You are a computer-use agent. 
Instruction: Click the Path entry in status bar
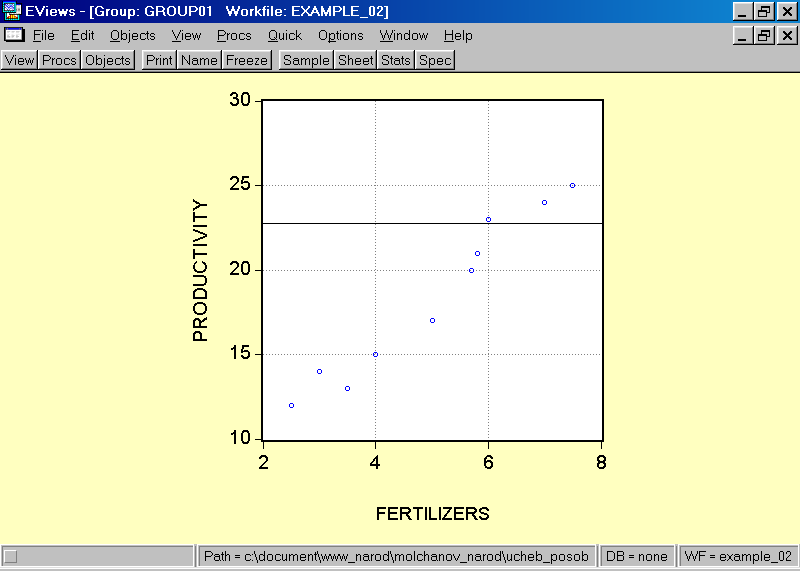[396, 556]
